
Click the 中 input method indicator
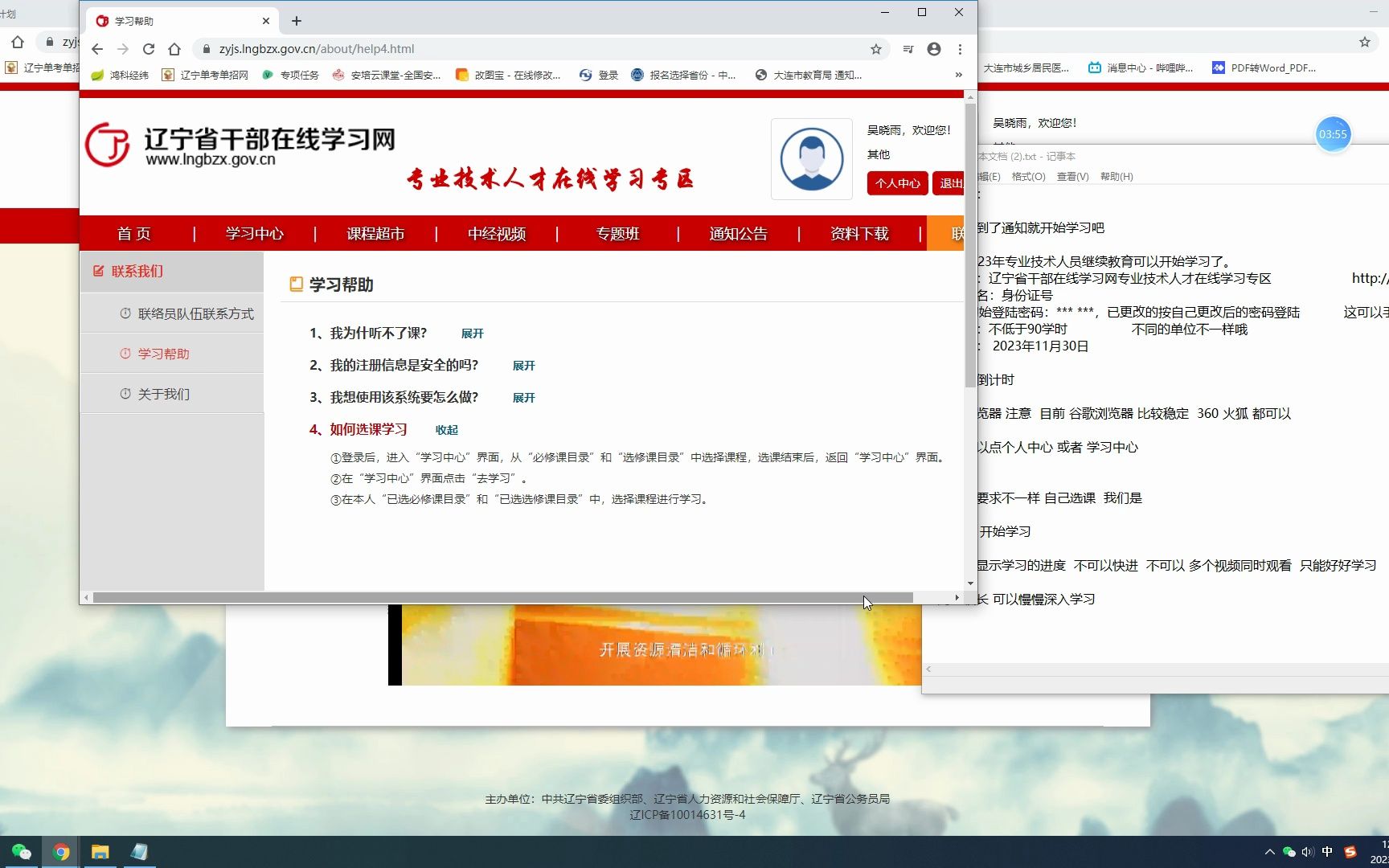point(1327,852)
